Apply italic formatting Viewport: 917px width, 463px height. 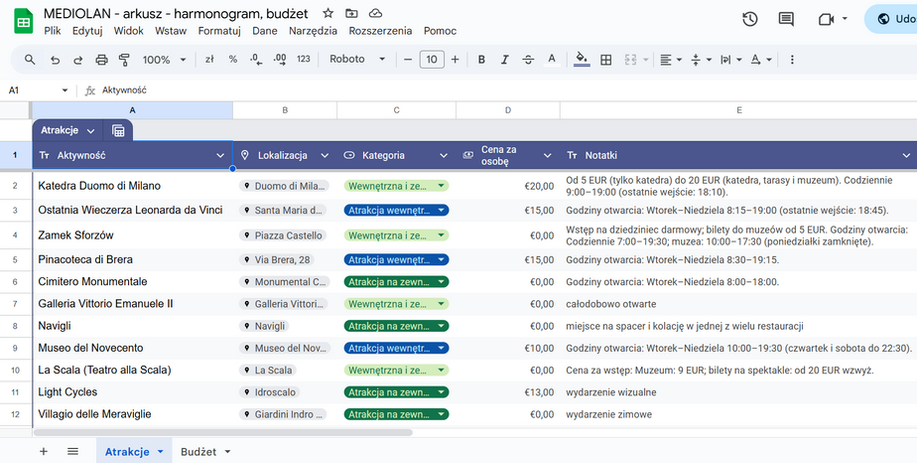[504, 59]
